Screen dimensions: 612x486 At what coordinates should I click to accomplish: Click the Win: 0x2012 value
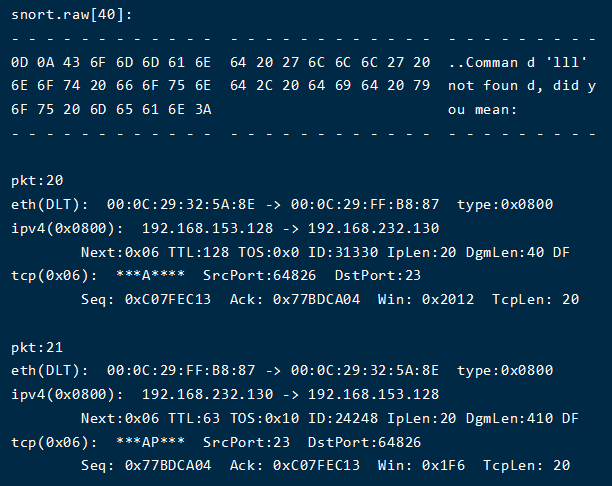point(426,299)
